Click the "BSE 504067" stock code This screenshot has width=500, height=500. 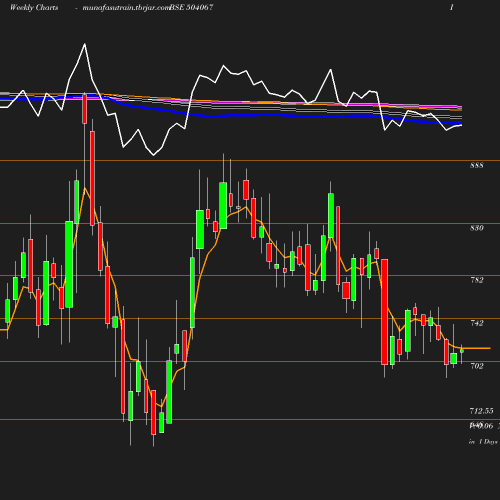pyautogui.click(x=191, y=7)
